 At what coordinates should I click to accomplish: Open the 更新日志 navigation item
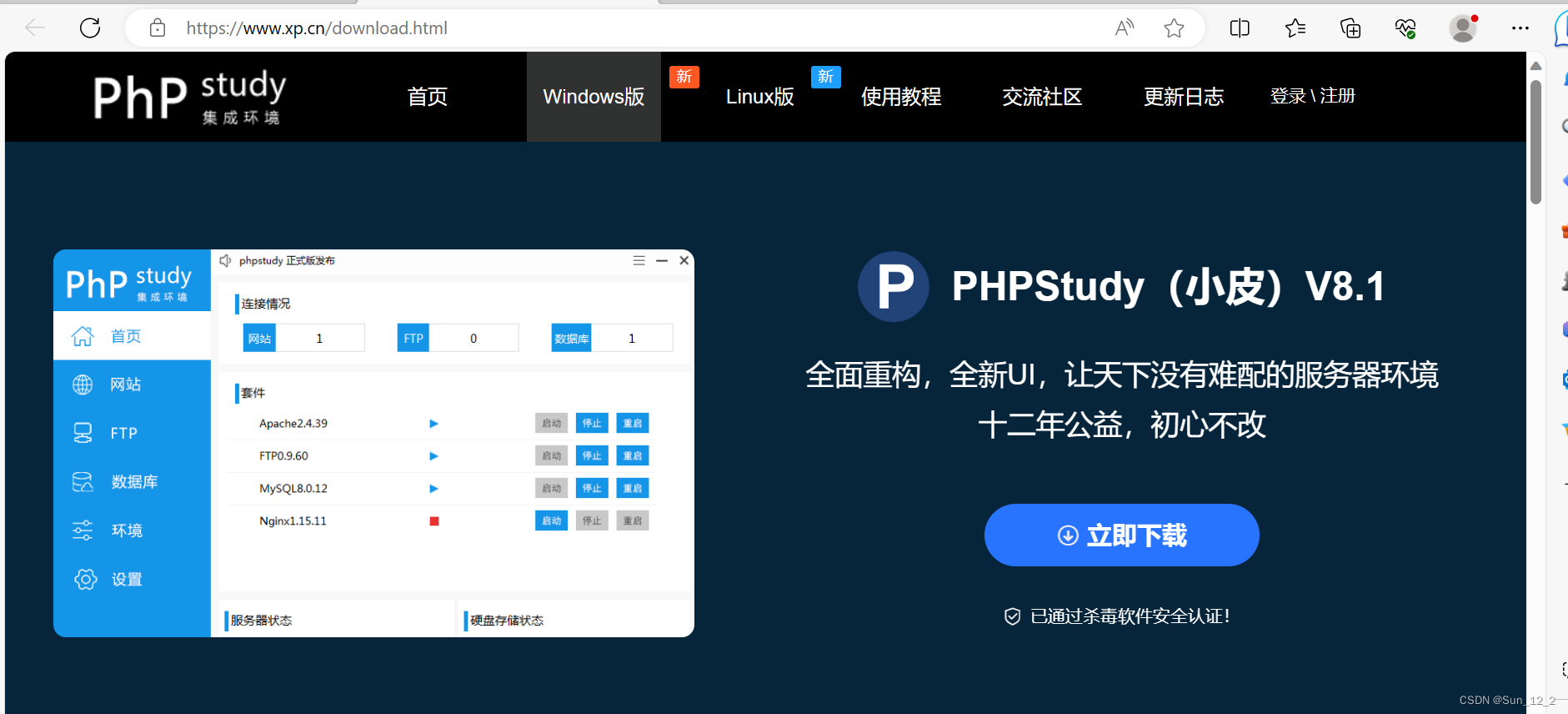coord(1184,97)
